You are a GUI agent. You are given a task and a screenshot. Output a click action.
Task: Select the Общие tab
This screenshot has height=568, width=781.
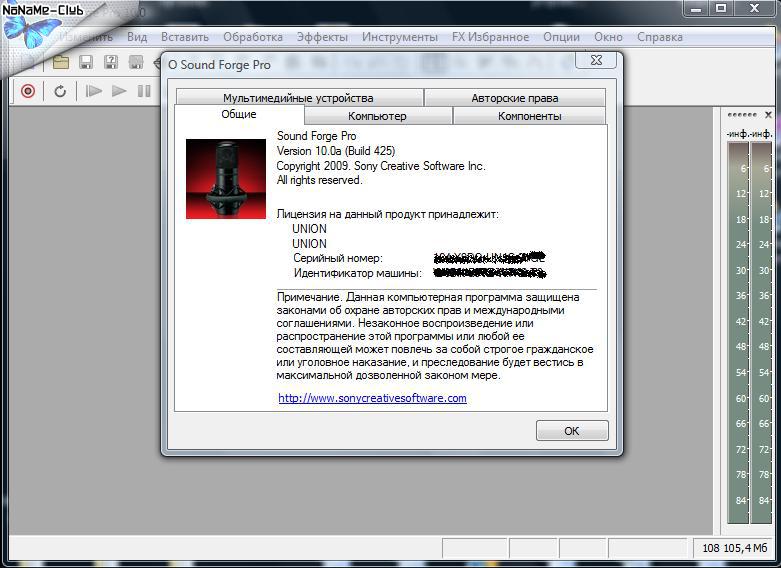tap(239, 114)
